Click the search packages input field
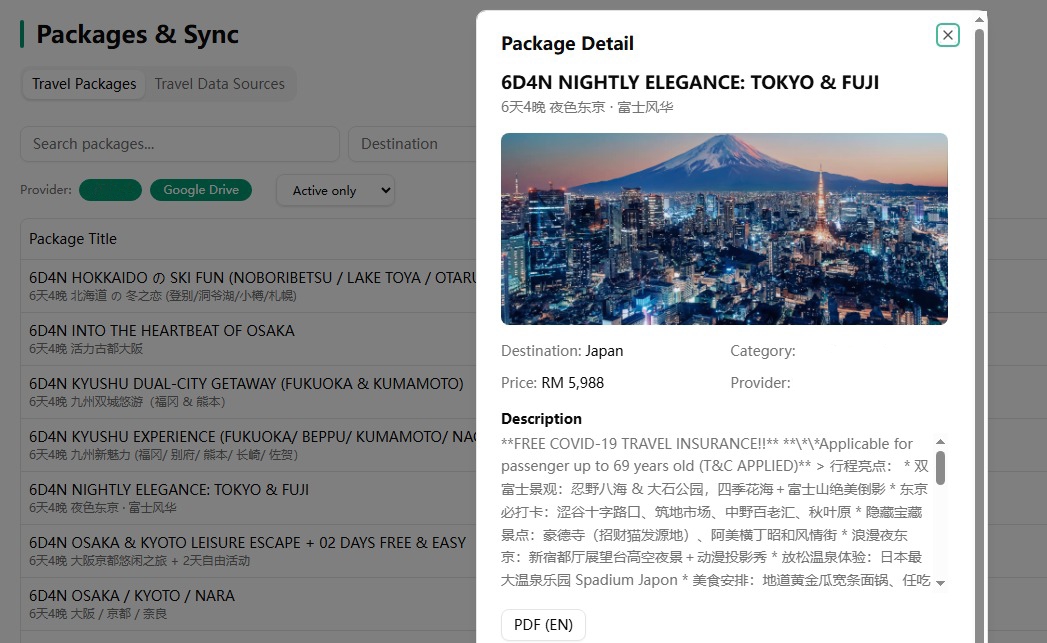The height and width of the screenshot is (643, 1047). click(179, 143)
